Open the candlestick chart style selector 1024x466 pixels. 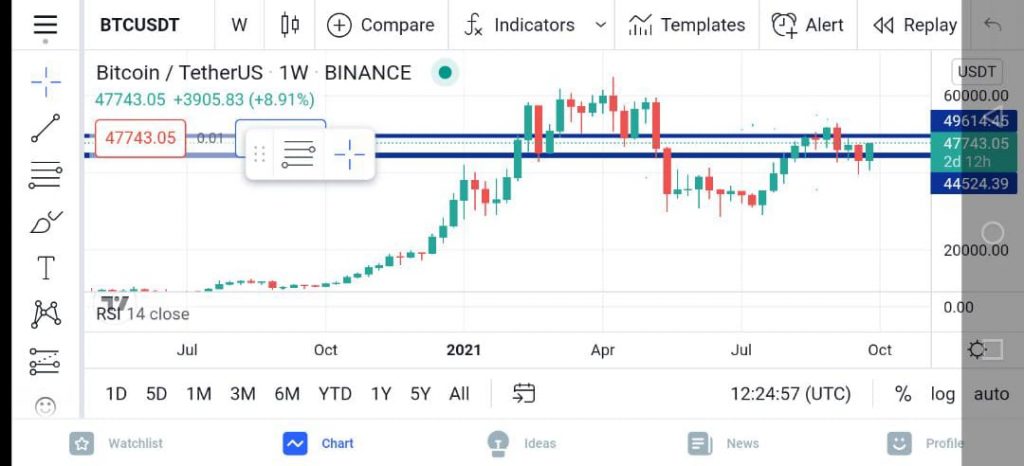(x=289, y=25)
